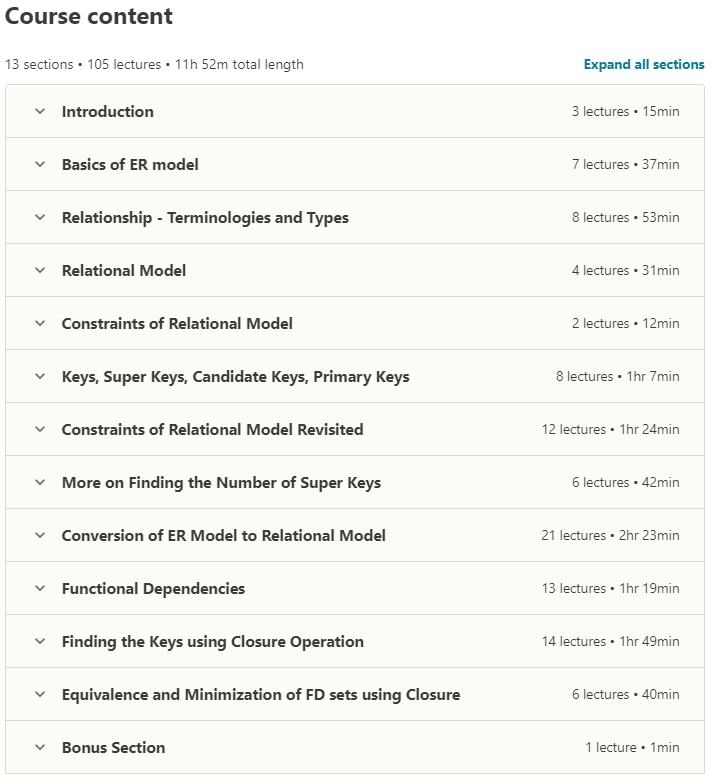
Task: Click the '14 lectures • 1hr 49min' label
Action: [610, 642]
